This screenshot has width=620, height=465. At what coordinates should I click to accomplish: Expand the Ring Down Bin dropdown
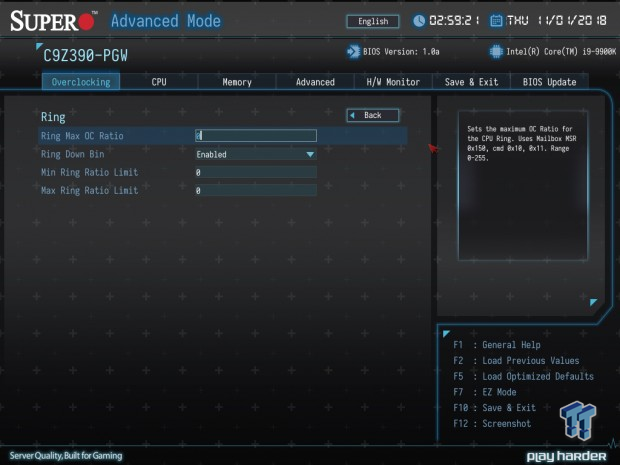(x=256, y=154)
